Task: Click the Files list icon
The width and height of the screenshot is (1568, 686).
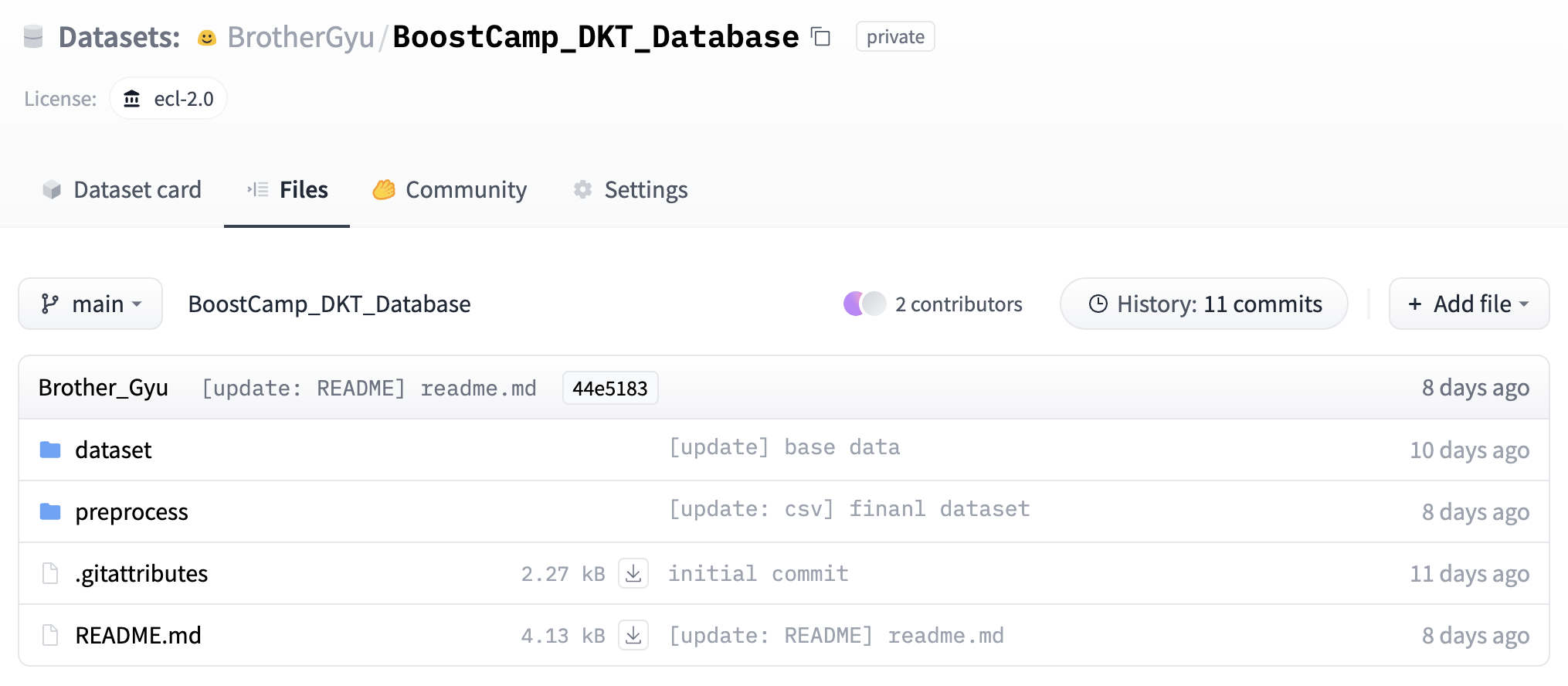Action: point(258,189)
